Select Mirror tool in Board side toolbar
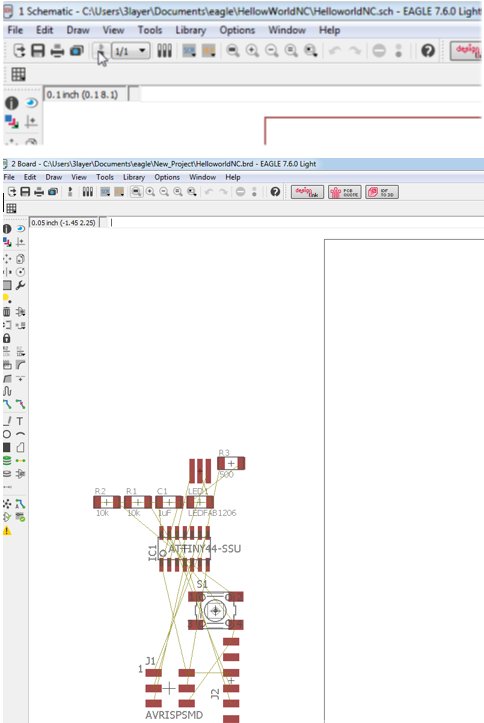The height and width of the screenshot is (723, 484). point(7,272)
